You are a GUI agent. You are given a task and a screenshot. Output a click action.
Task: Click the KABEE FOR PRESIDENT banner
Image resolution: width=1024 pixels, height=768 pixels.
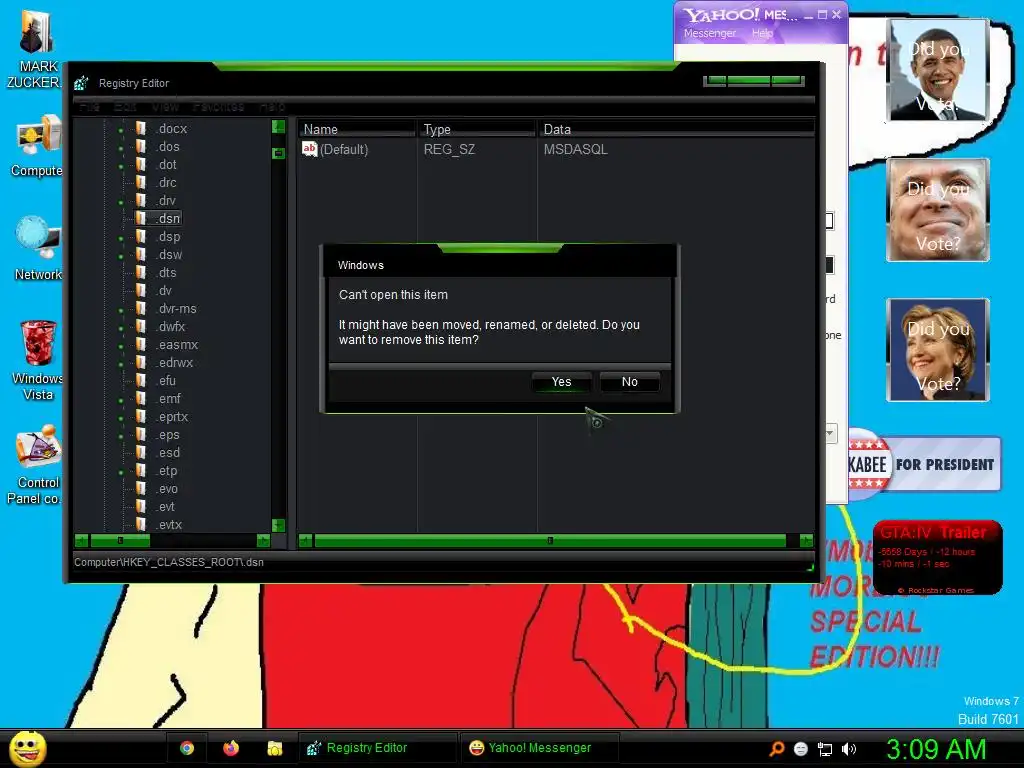pos(924,464)
